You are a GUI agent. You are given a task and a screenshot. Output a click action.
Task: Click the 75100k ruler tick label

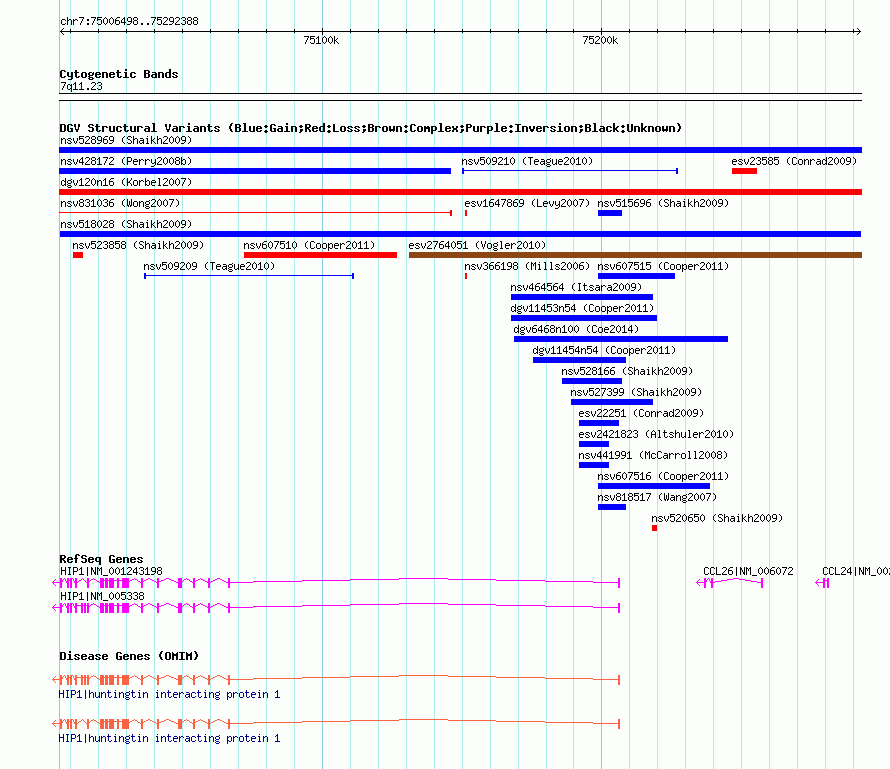pos(321,40)
